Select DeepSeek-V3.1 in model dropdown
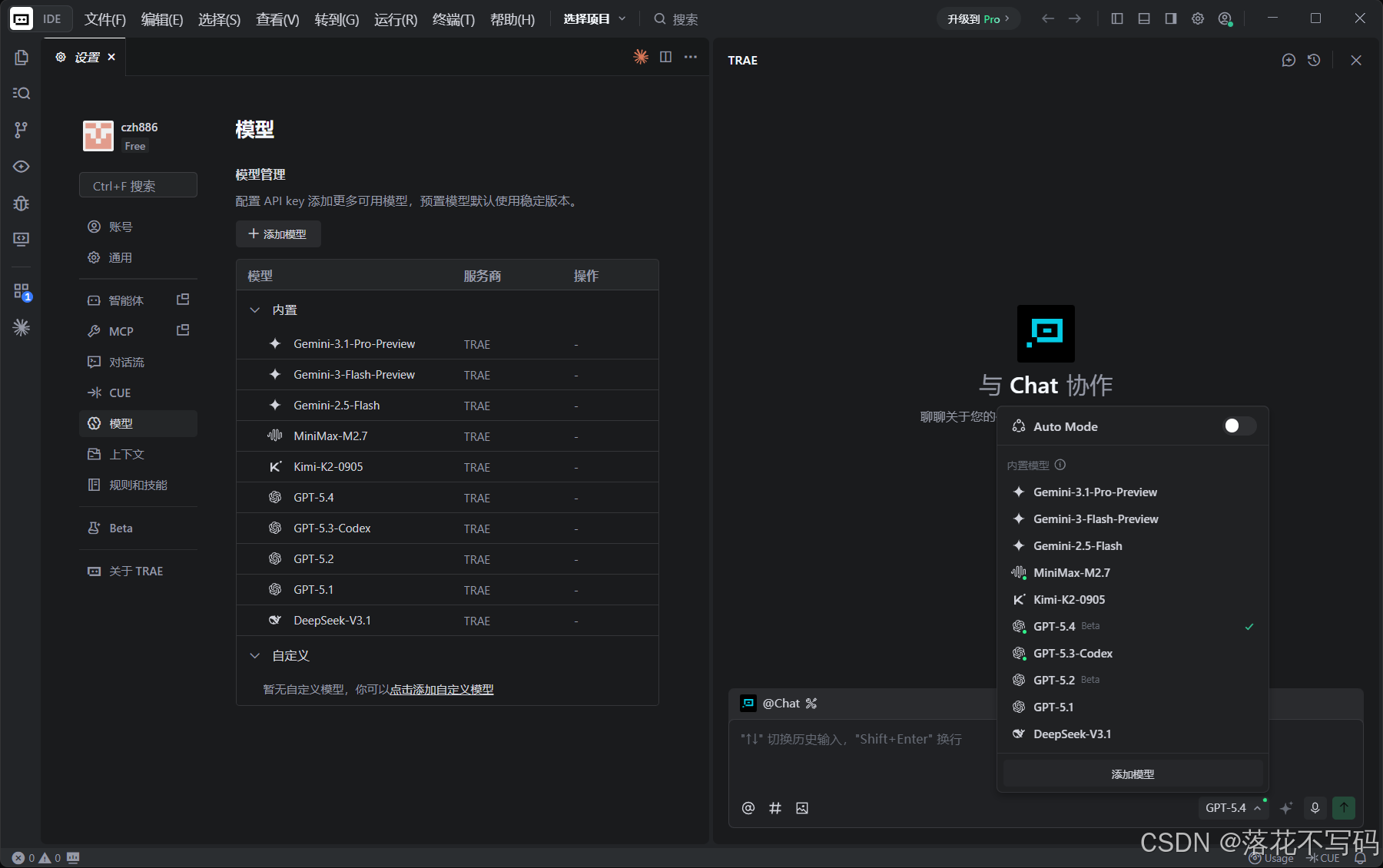Viewport: 1383px width, 868px height. tap(1133, 734)
